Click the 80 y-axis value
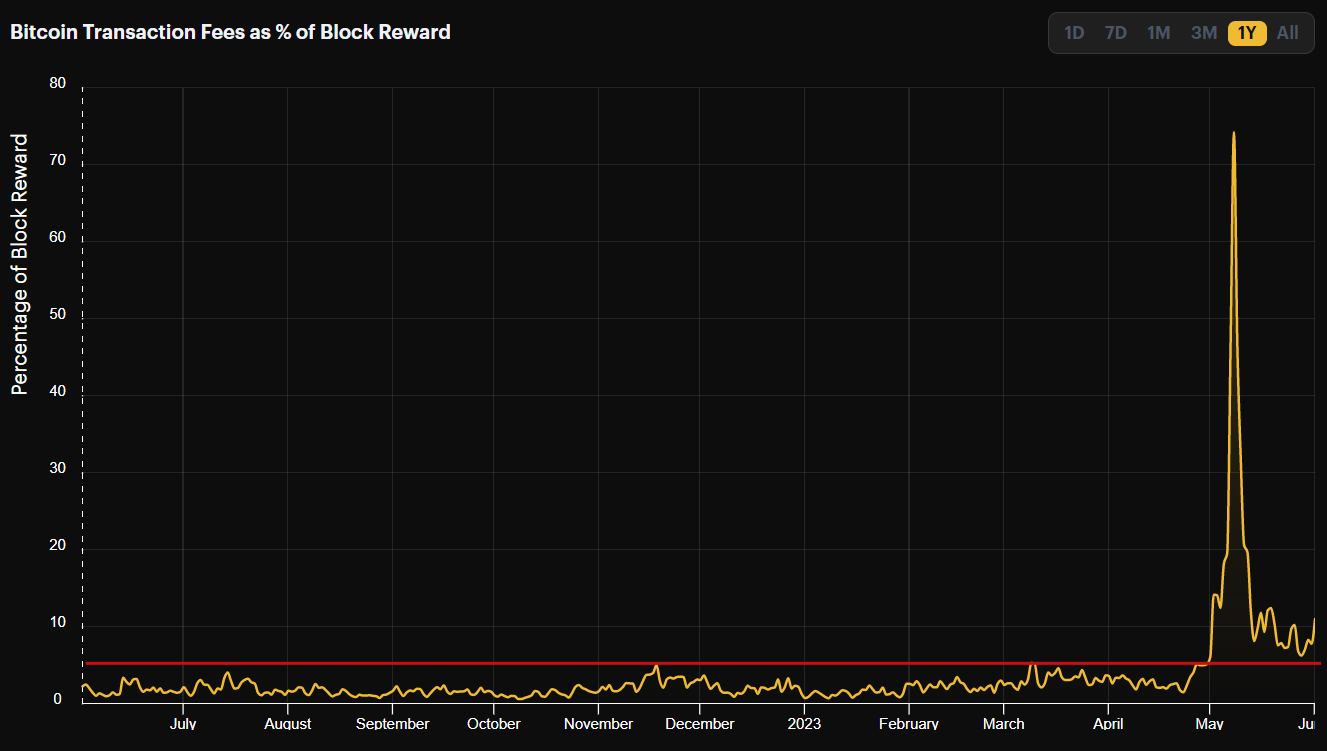Image resolution: width=1327 pixels, height=751 pixels. pyautogui.click(x=57, y=84)
